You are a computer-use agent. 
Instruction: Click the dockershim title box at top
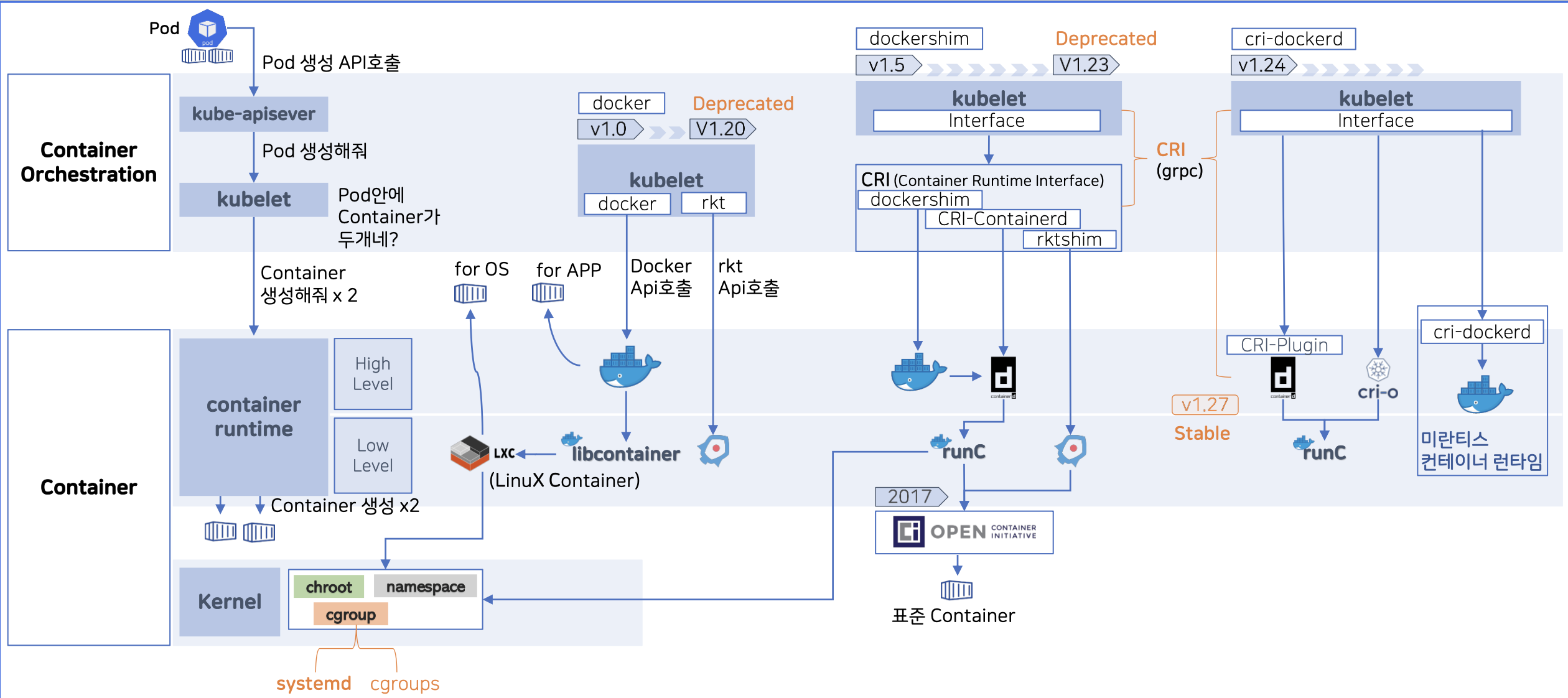[x=918, y=39]
